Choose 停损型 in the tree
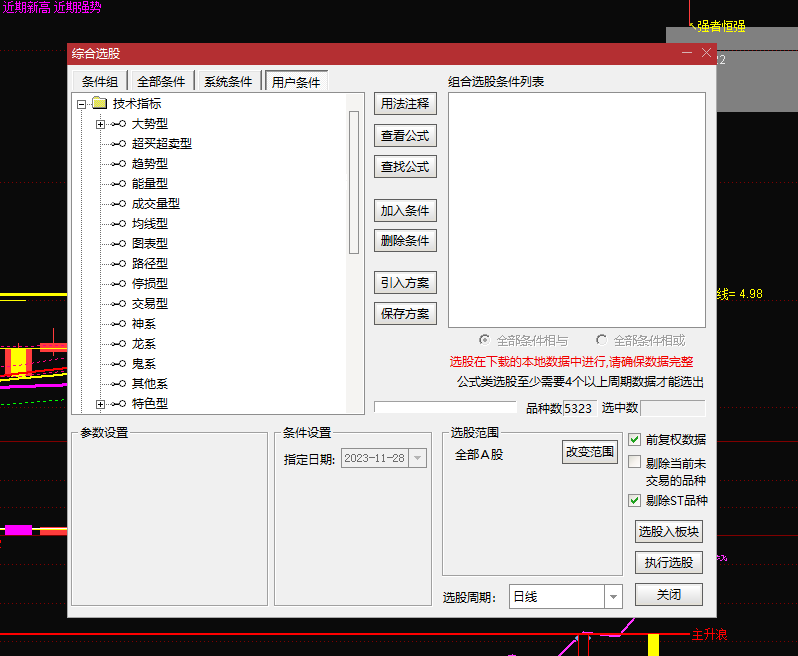 [150, 283]
